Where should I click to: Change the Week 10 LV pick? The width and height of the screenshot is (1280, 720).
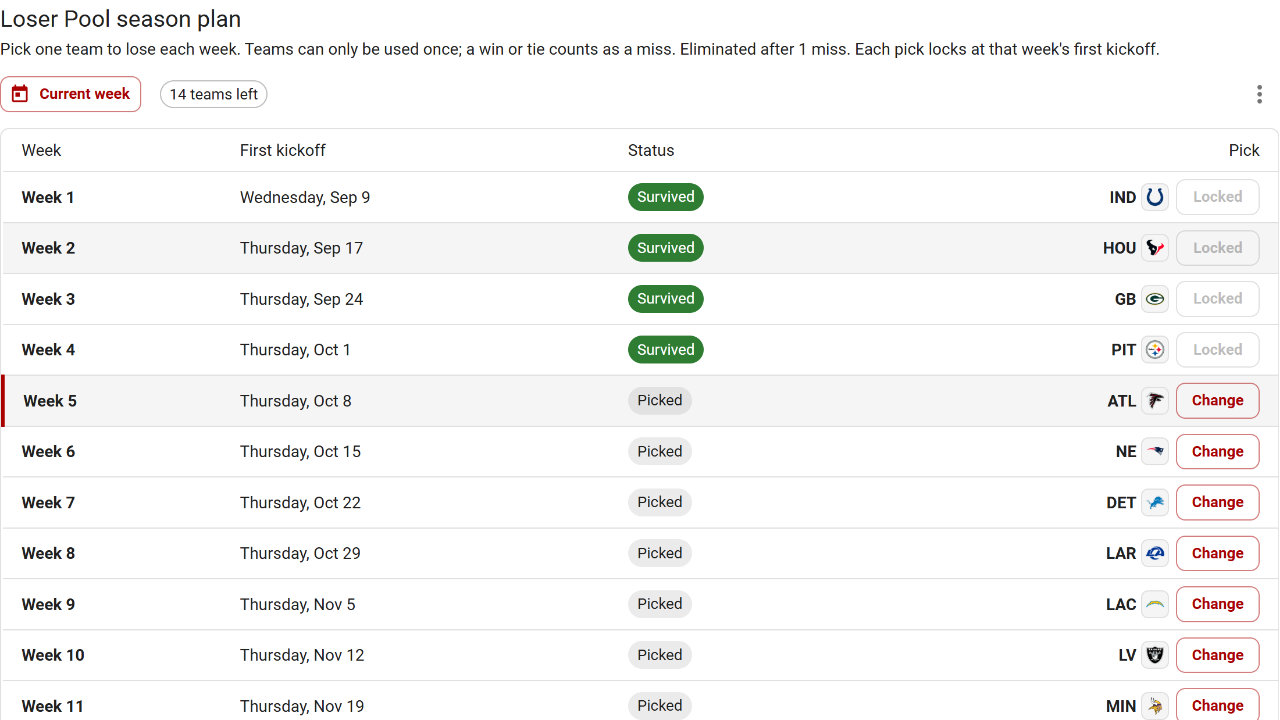point(1217,655)
